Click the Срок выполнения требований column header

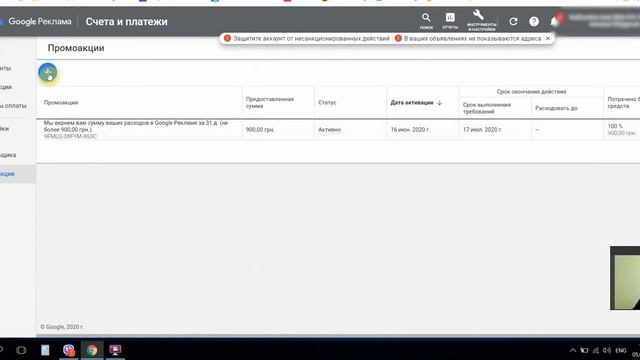487,108
